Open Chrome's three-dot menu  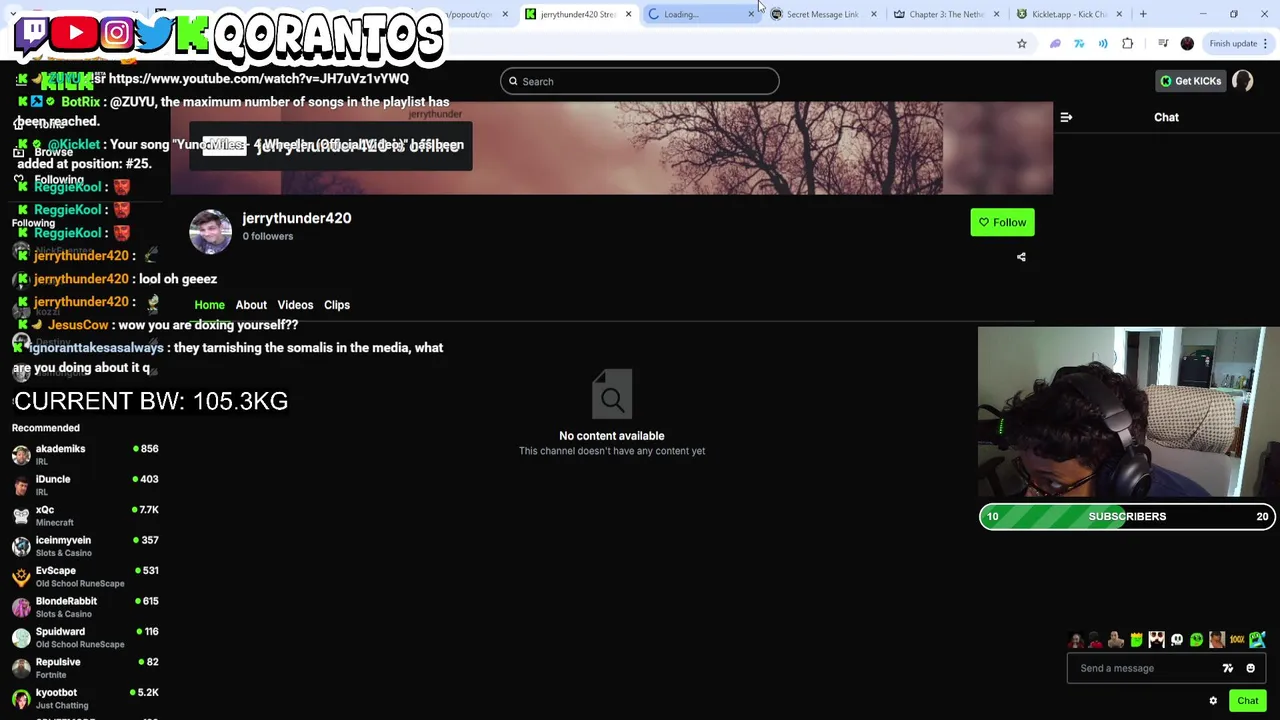coord(1265,43)
